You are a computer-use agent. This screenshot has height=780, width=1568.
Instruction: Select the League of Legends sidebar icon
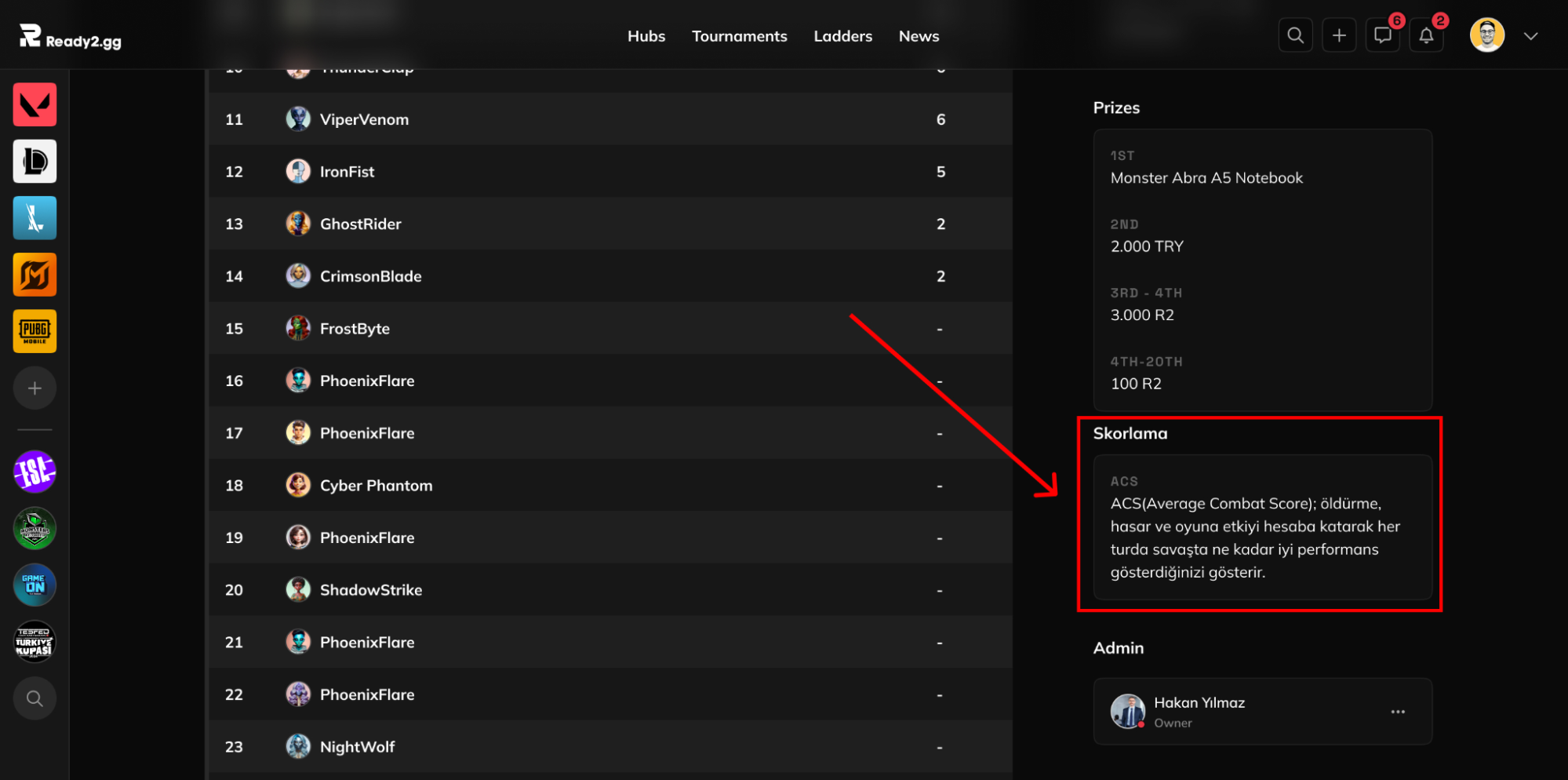pyautogui.click(x=35, y=161)
